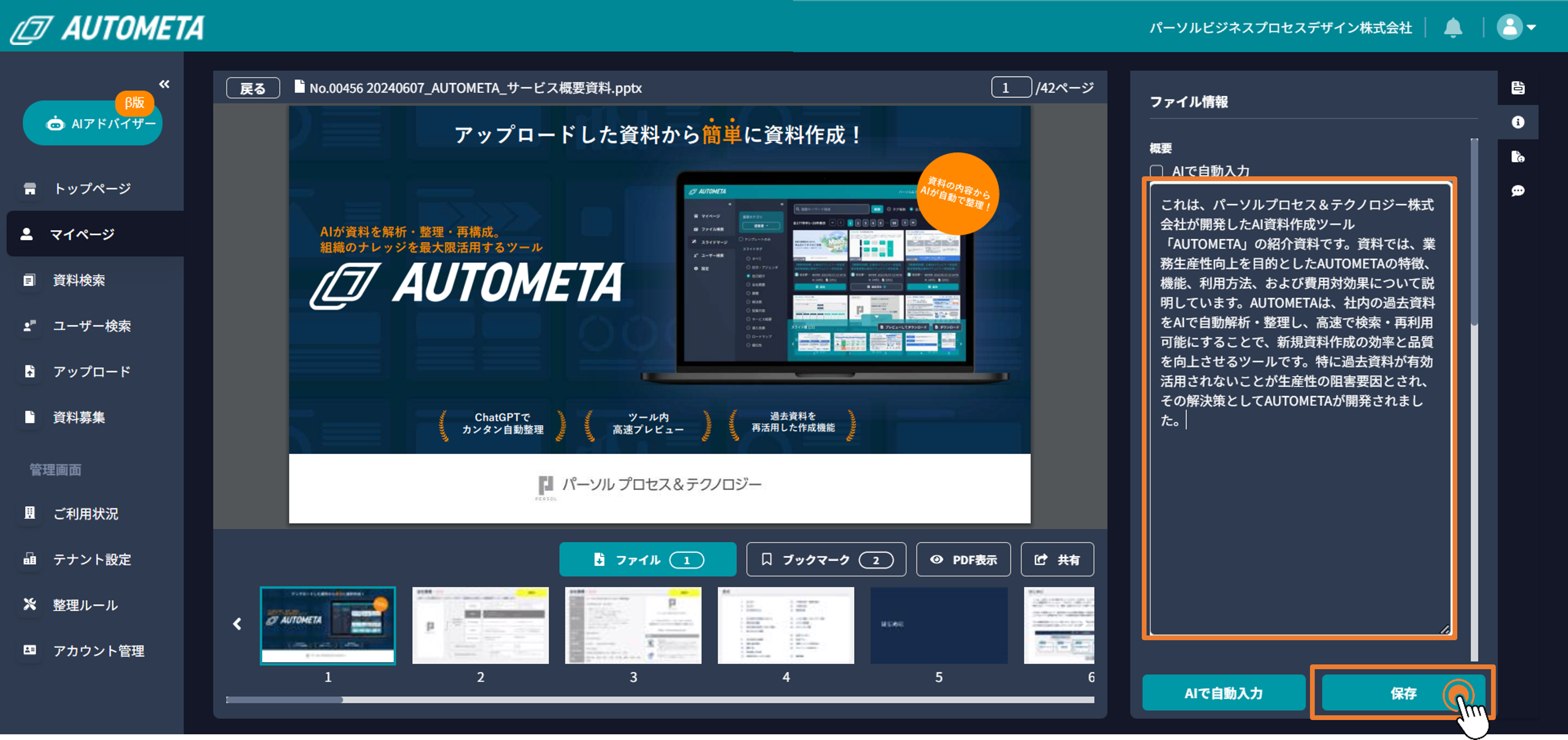The image size is (1568, 740).
Task: Click the pptx file name text
Action: [476, 88]
